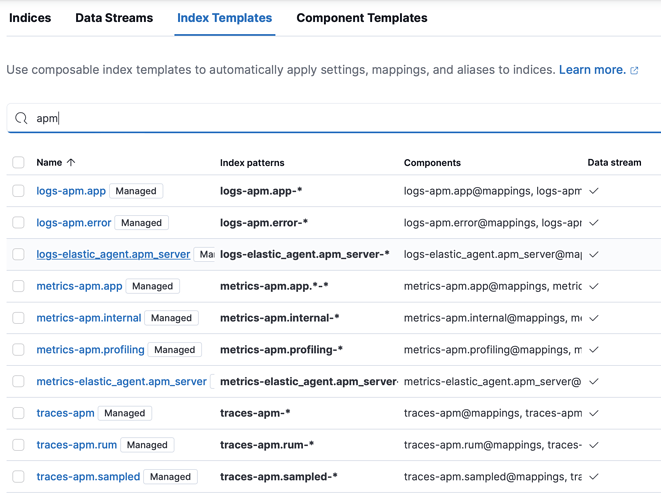This screenshot has height=500, width=661.
Task: Click the data stream checkmark for traces-apm.sampled
Action: [x=594, y=477]
